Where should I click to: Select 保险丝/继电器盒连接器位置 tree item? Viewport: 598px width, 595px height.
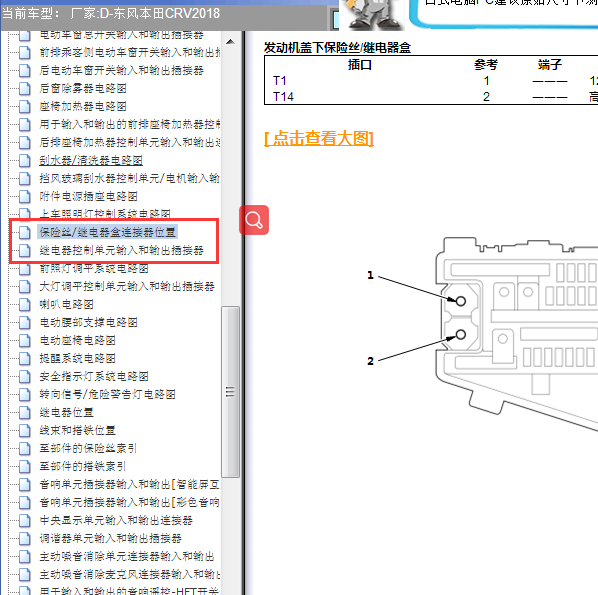pos(108,232)
